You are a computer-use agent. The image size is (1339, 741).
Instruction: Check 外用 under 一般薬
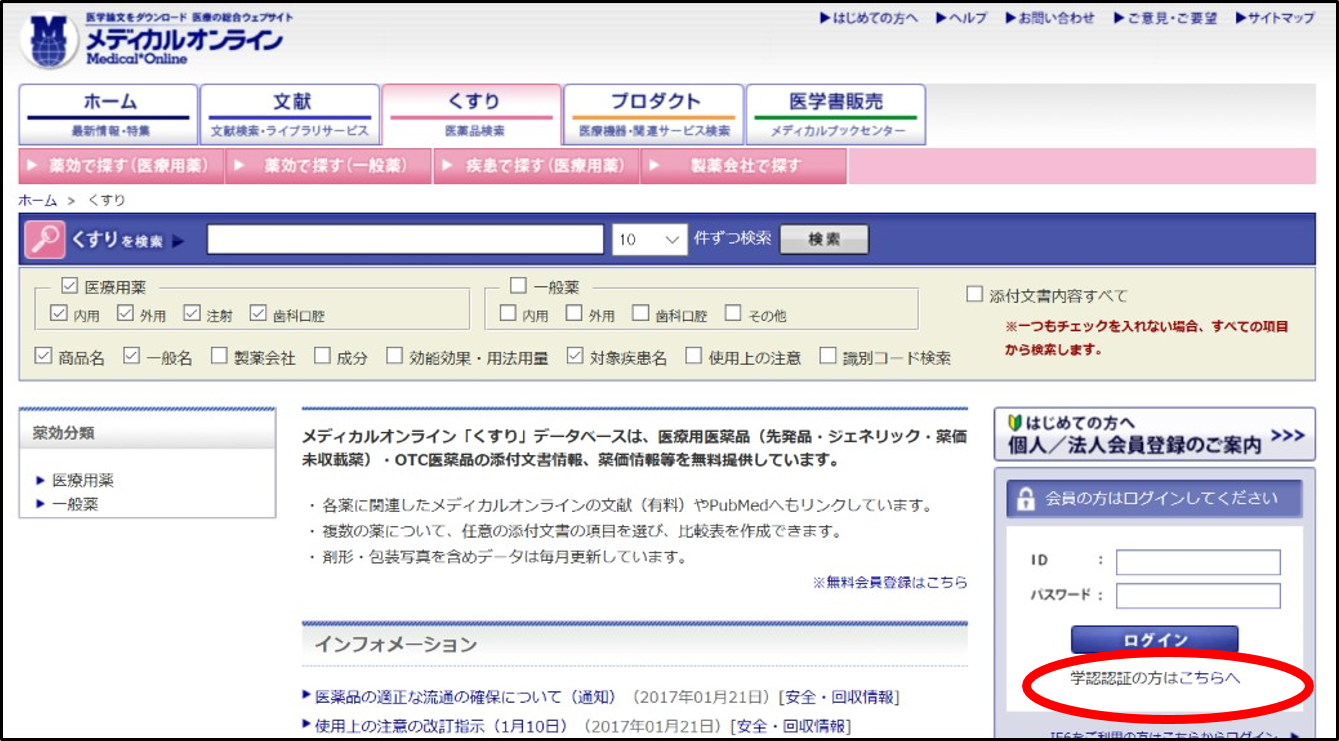[574, 314]
